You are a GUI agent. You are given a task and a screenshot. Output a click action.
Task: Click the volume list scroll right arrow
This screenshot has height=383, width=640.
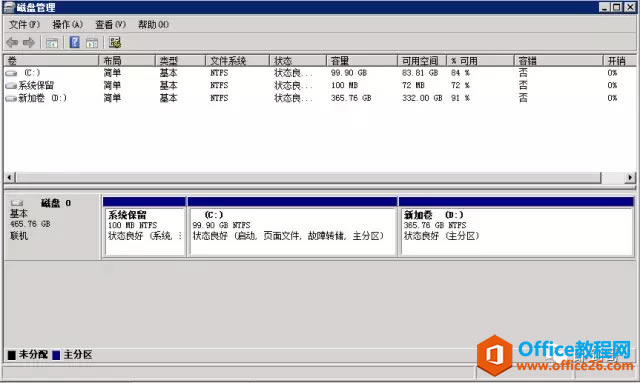630,177
